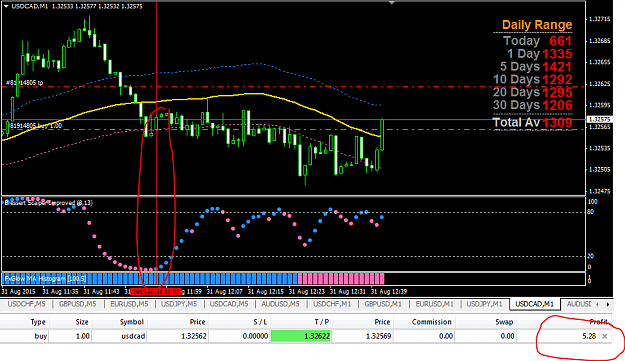Click the S/L value 0.00000
The width and height of the screenshot is (625, 361).
coord(255,336)
